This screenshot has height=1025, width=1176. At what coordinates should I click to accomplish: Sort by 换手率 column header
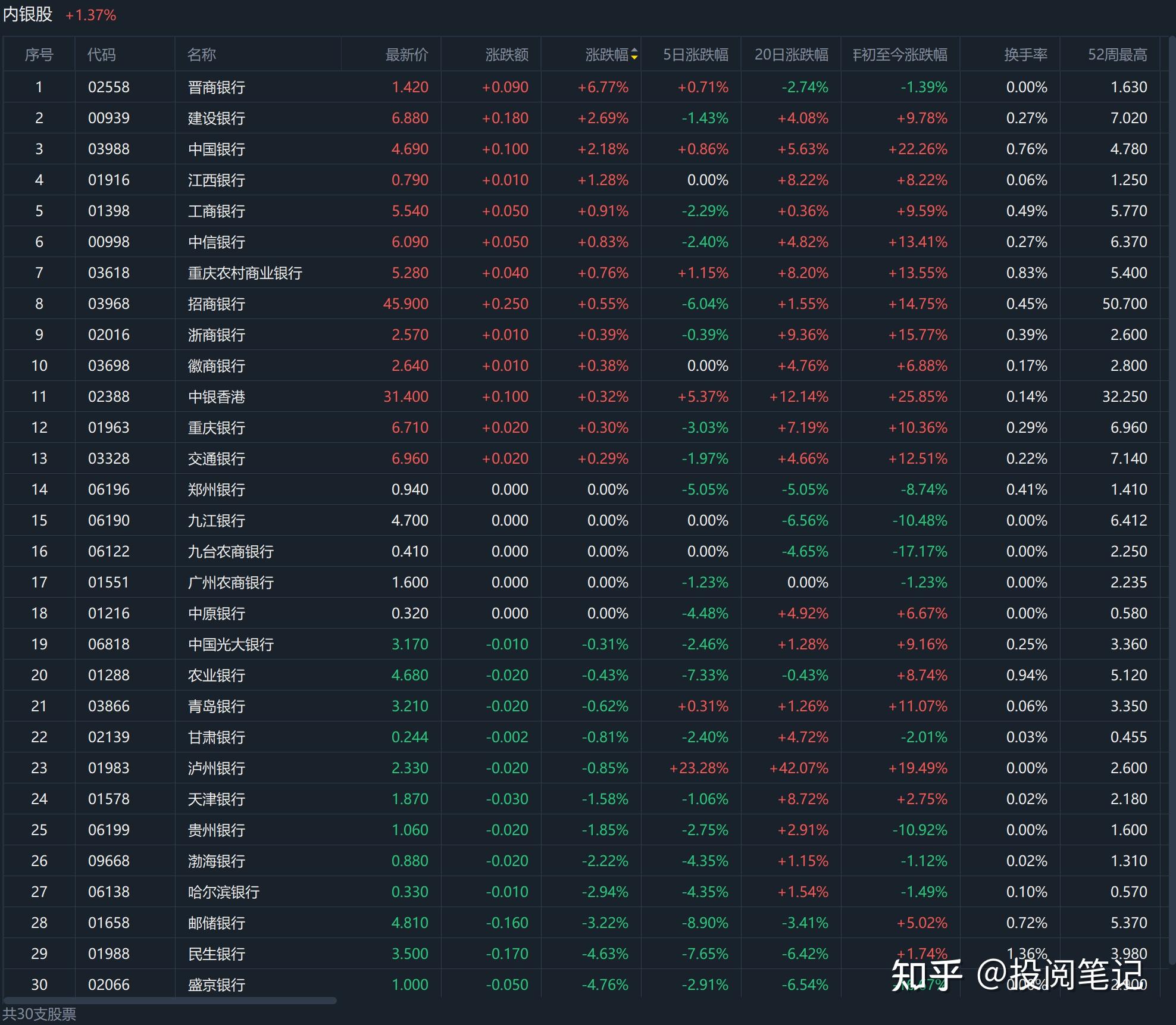point(1025,55)
